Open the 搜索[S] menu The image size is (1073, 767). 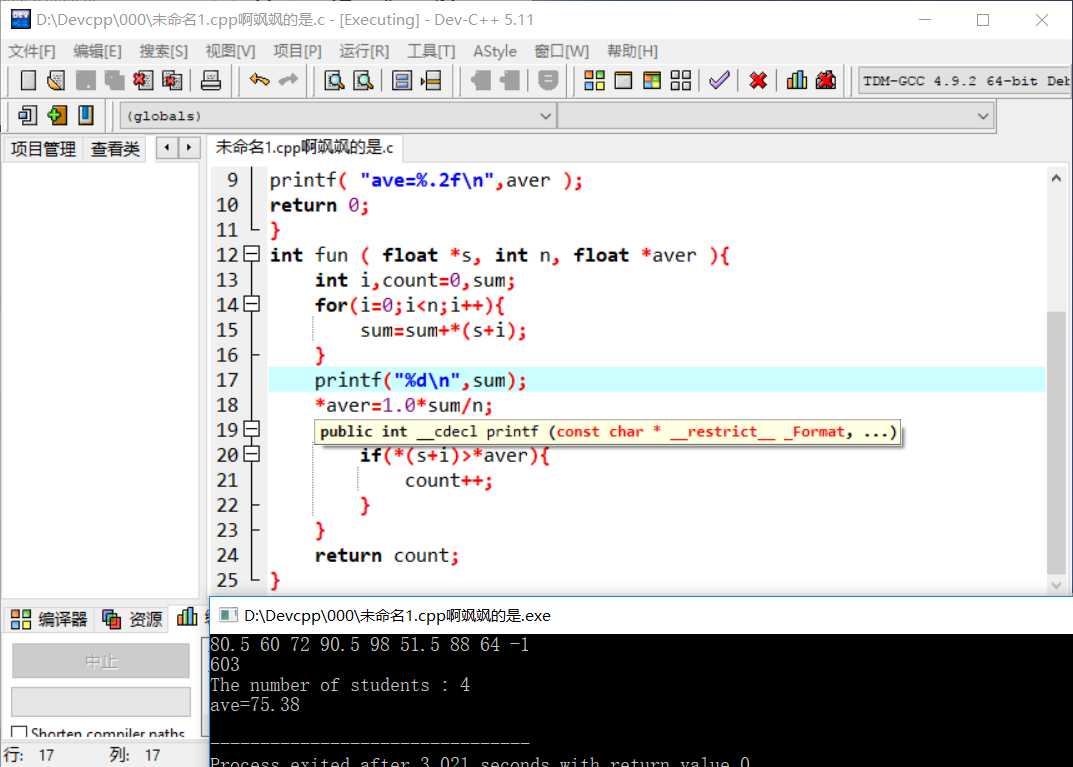(x=164, y=51)
